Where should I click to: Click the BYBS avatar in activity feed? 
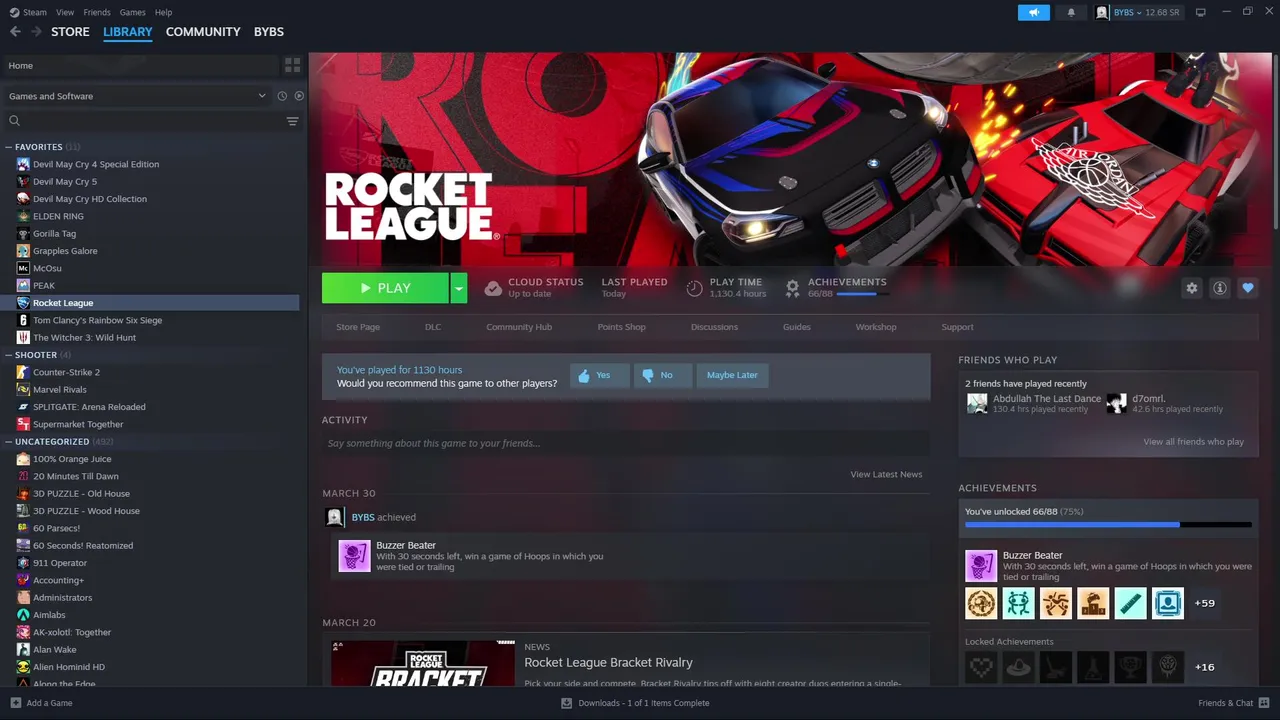click(x=335, y=517)
